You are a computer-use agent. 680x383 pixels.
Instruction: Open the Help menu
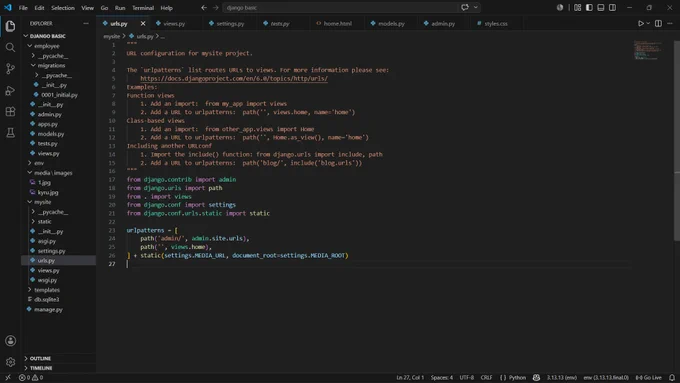point(167,8)
